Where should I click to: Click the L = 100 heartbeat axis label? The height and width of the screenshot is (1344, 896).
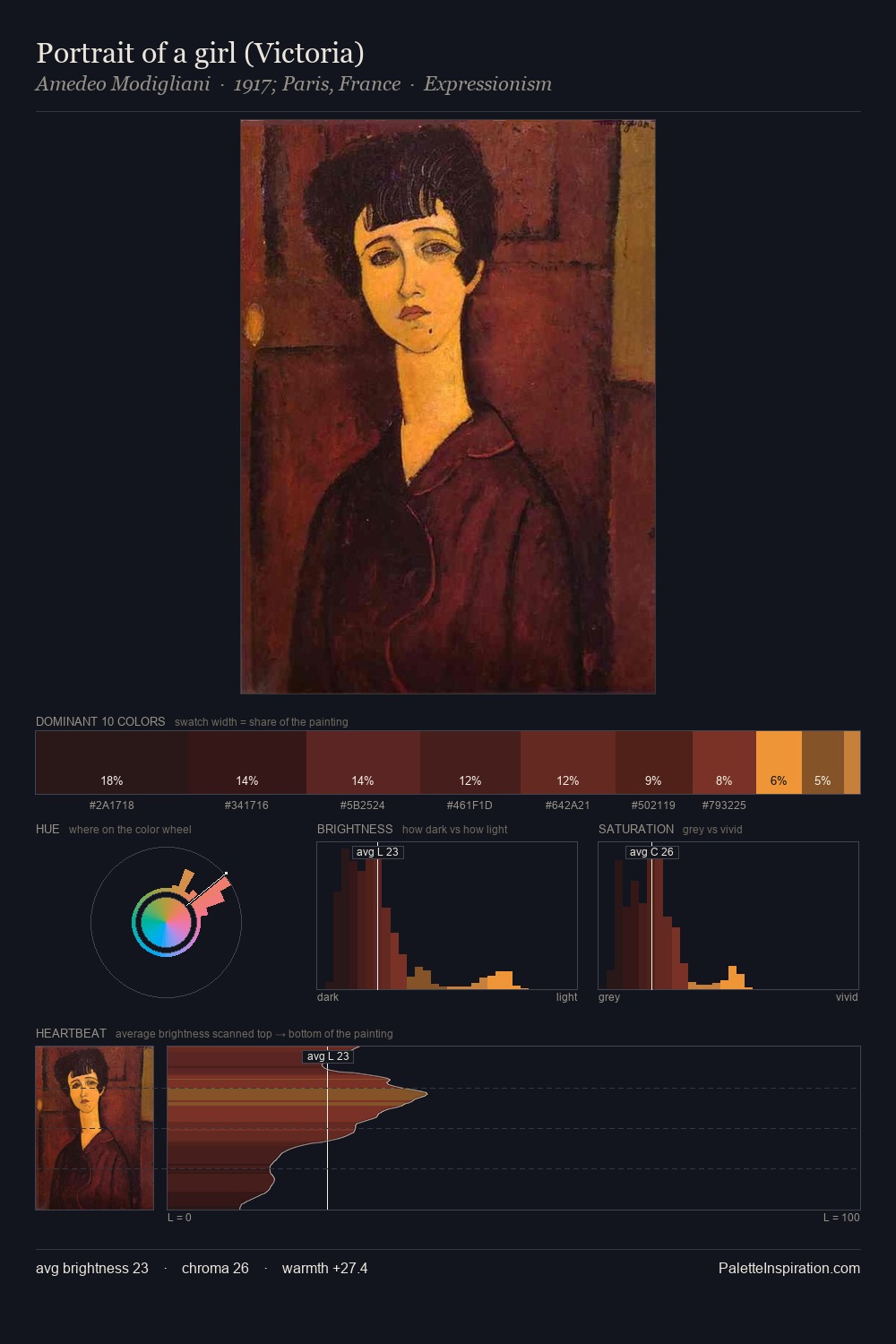pyautogui.click(x=841, y=1218)
